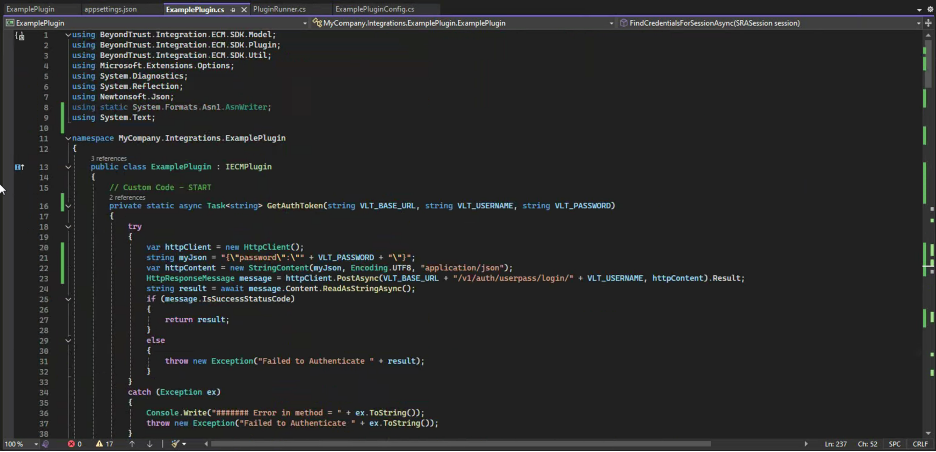Close the active ExamplePlugin.cs tab
The height and width of the screenshot is (452, 936).
[x=244, y=10]
